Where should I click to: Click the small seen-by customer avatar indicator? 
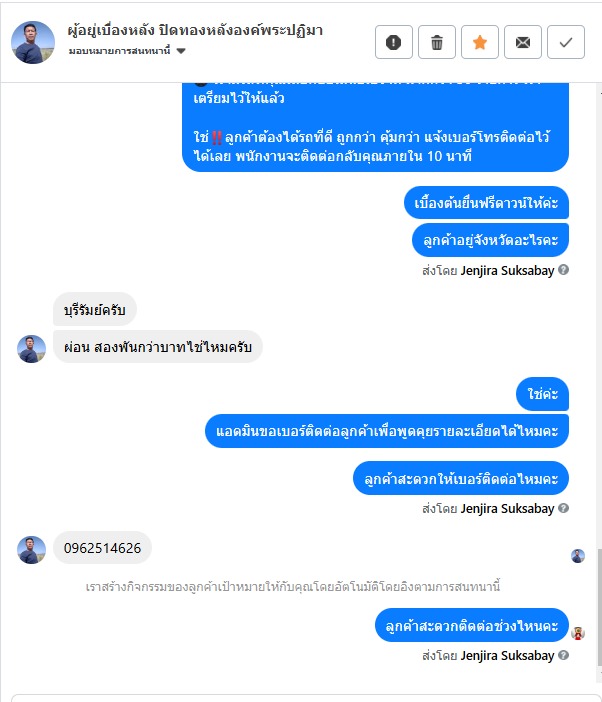tap(578, 556)
